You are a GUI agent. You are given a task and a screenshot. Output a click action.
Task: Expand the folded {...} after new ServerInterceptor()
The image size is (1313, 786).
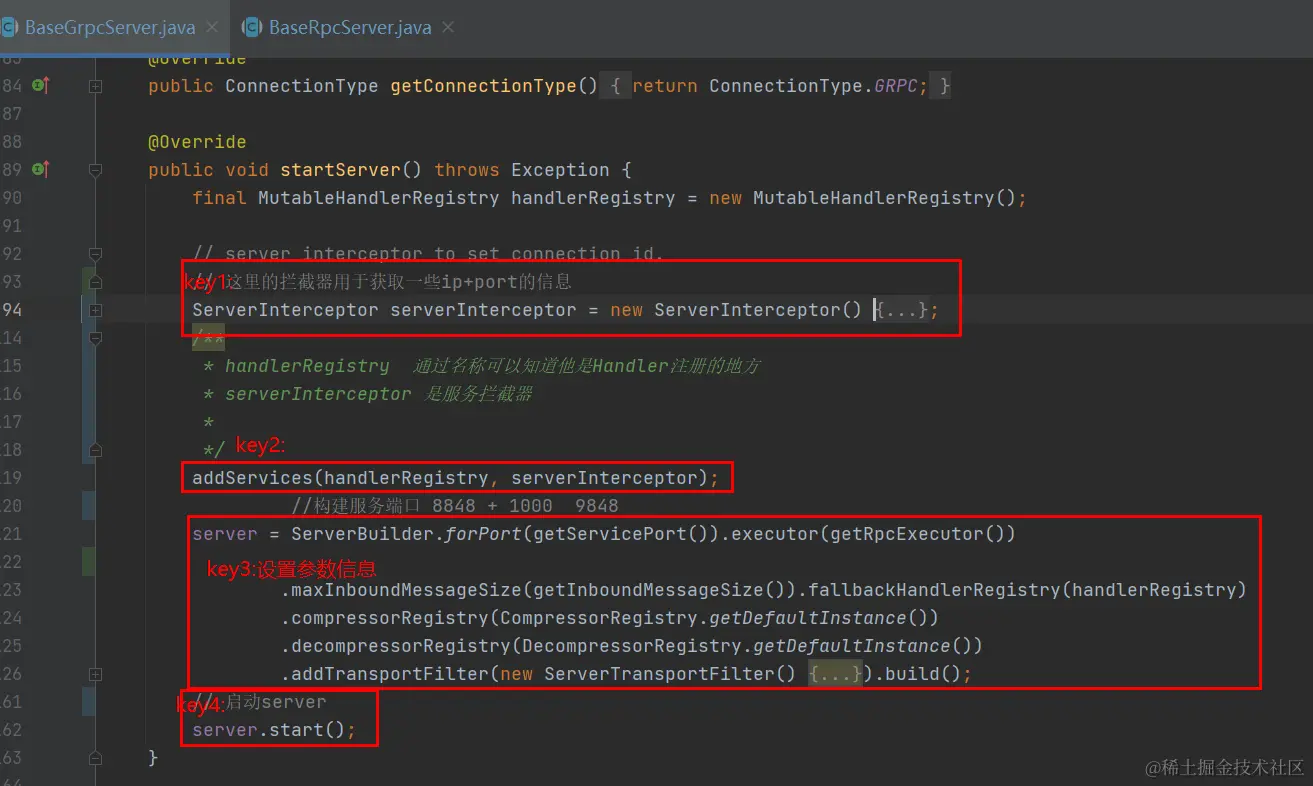pyautogui.click(x=903, y=310)
